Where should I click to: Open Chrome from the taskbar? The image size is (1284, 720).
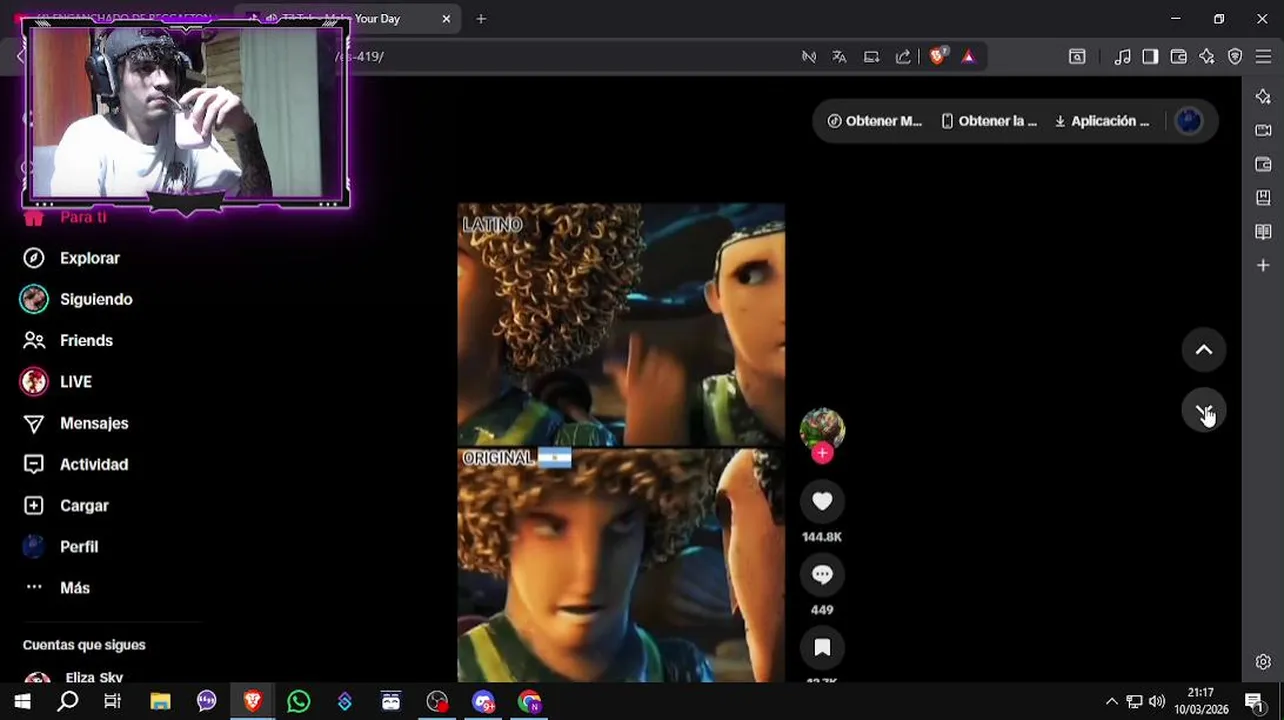click(x=529, y=702)
